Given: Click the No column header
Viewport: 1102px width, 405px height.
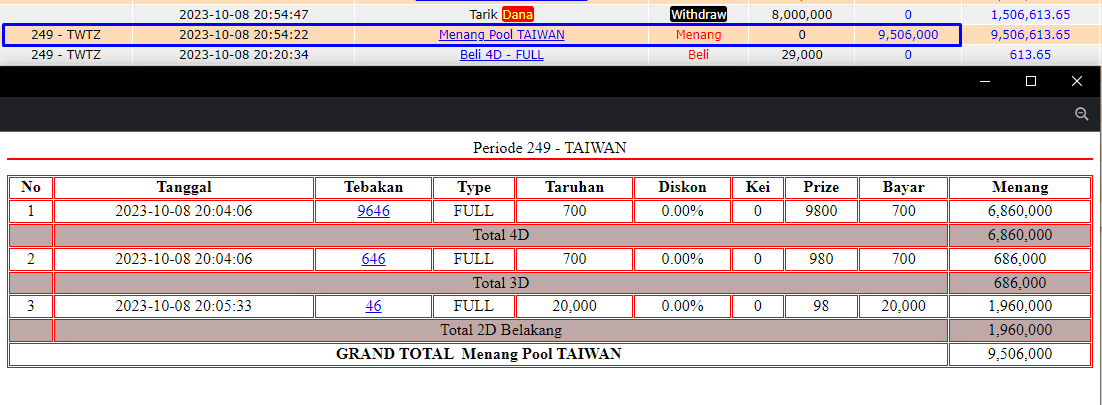Looking at the screenshot, I should point(31,187).
